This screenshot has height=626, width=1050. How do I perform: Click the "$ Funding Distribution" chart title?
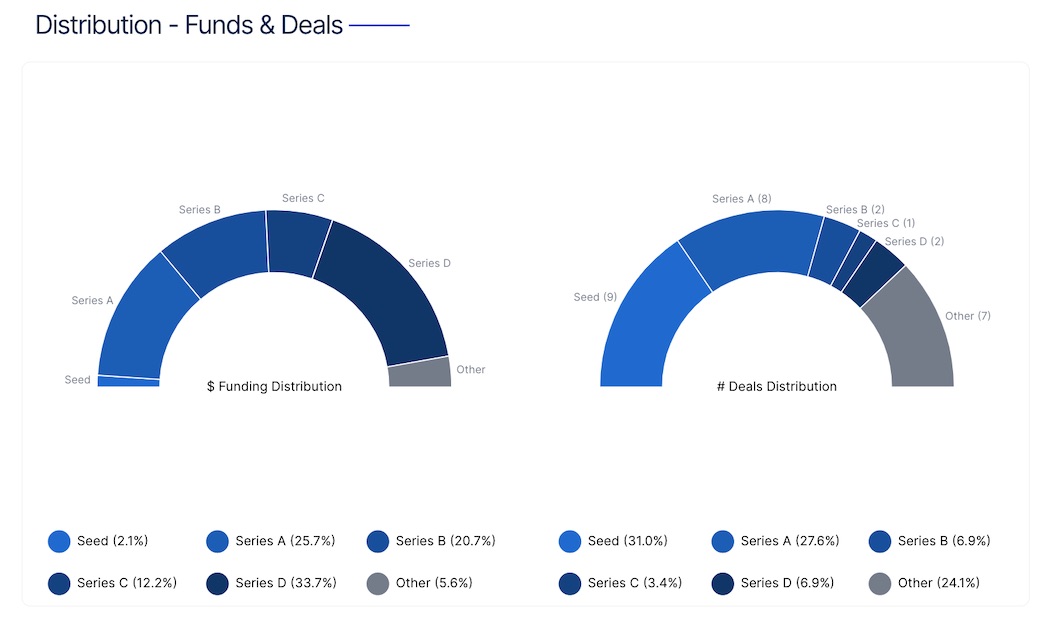point(274,386)
